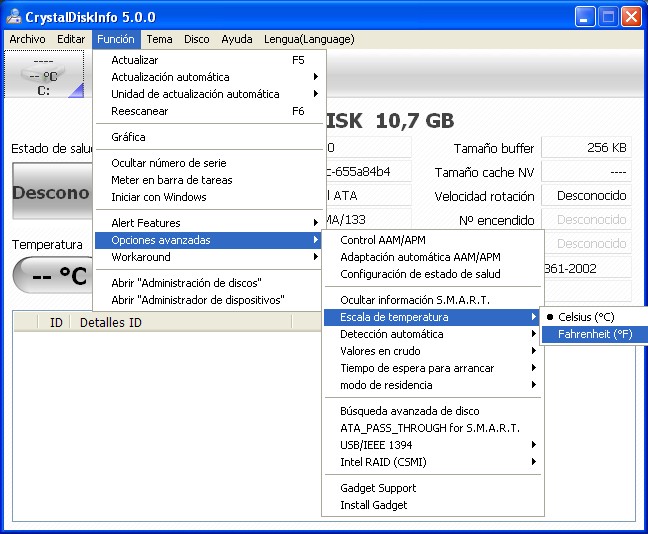Screen dimensions: 648x534
Task: Click the Velocidad rotación Desconocido field
Action: [x=586, y=195]
